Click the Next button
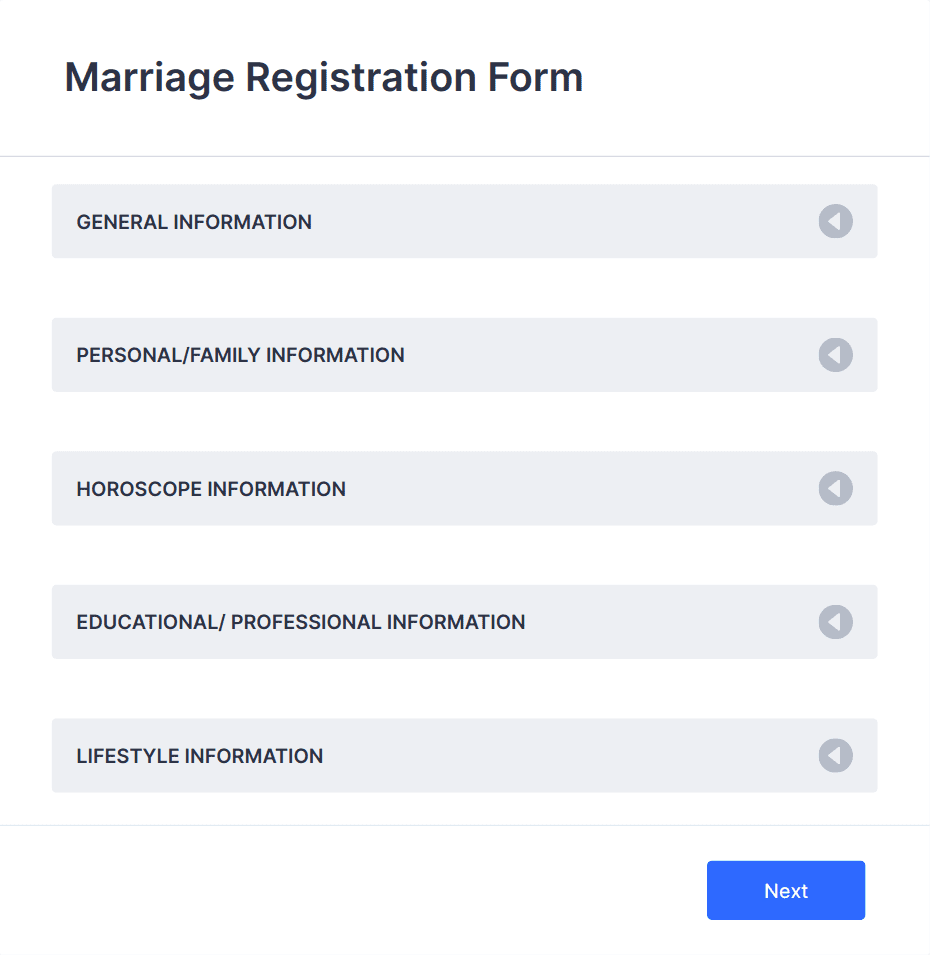The height and width of the screenshot is (955, 930). click(x=786, y=890)
